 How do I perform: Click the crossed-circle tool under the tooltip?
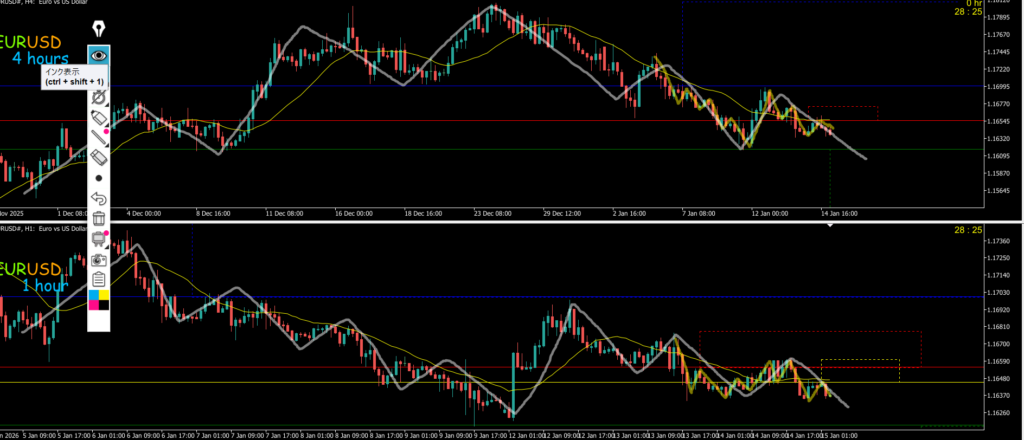pyautogui.click(x=98, y=98)
